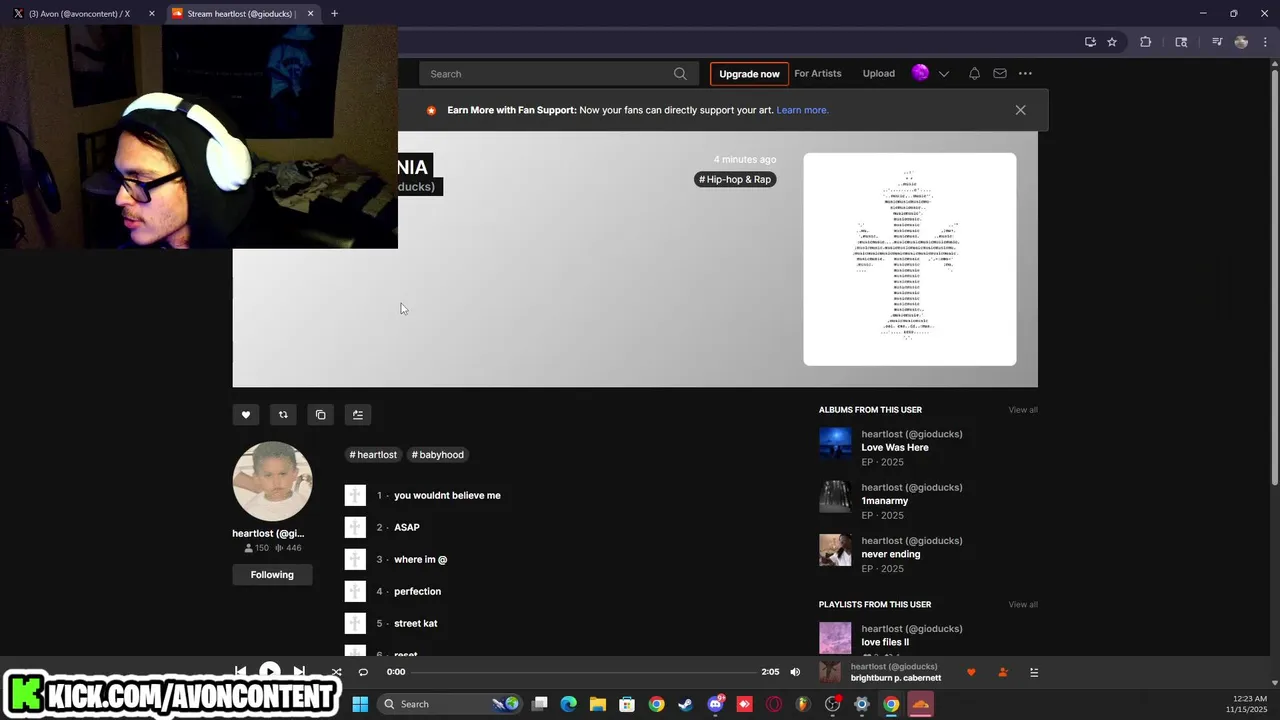
Task: Follow the Learn more link
Action: [x=803, y=110]
